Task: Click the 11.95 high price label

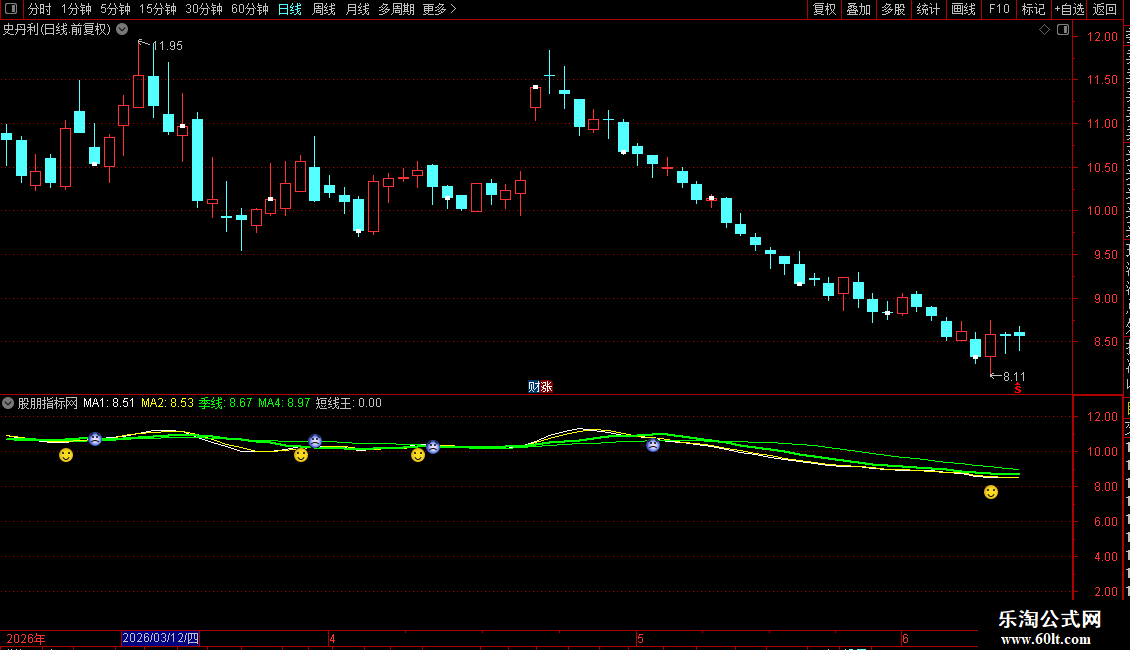Action: pyautogui.click(x=167, y=45)
